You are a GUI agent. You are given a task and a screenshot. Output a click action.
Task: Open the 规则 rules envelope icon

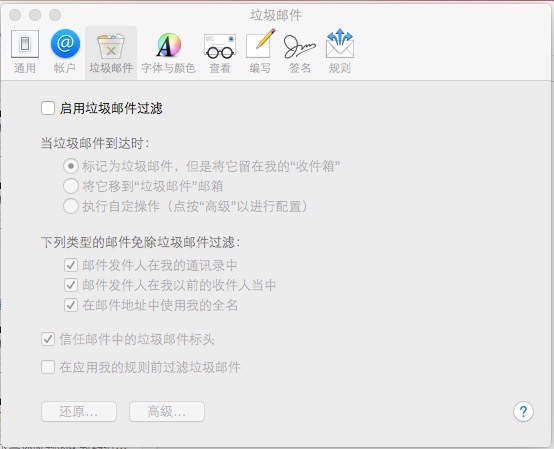(x=340, y=51)
